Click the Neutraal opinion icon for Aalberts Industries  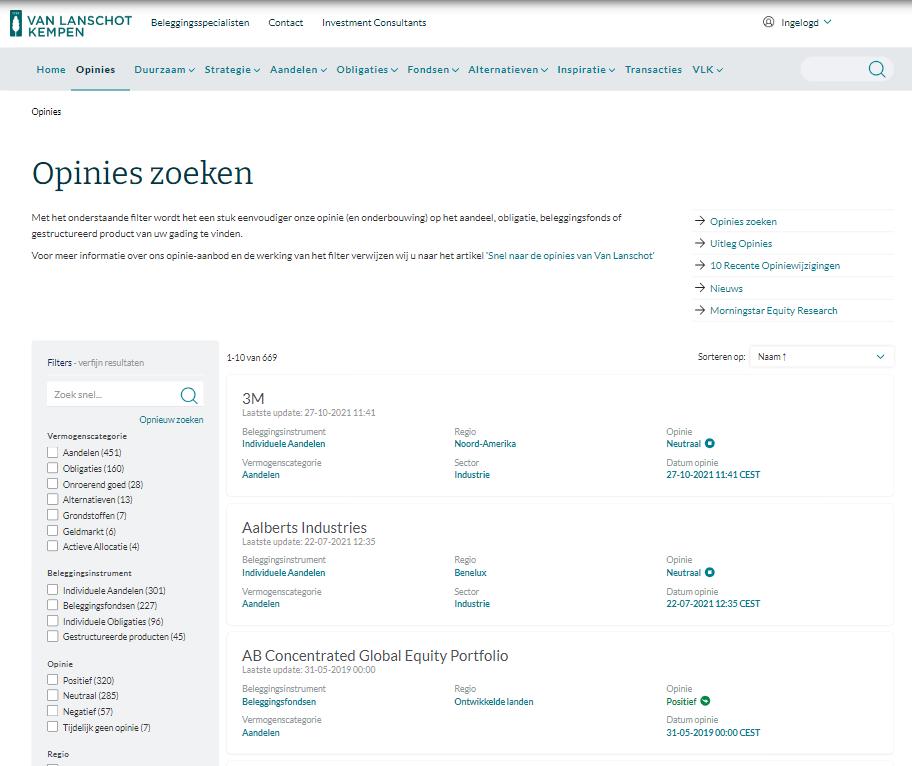point(710,572)
